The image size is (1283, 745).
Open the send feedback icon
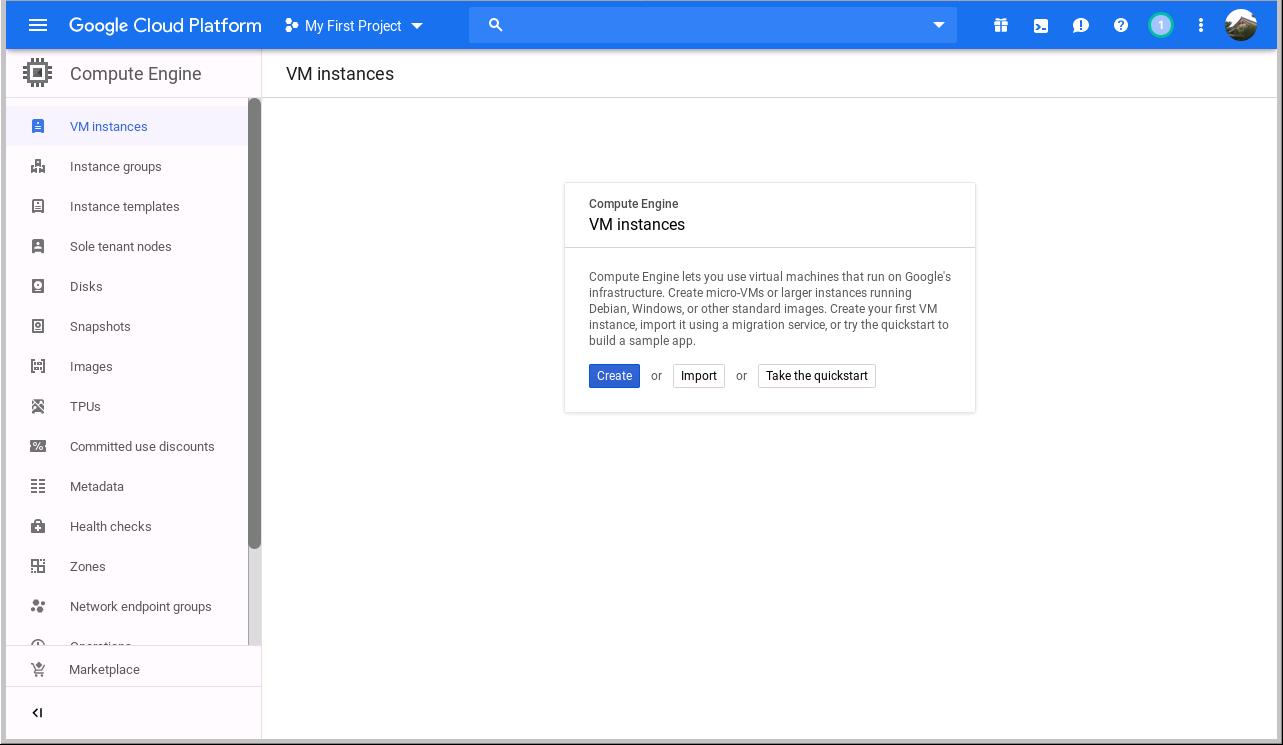click(1081, 26)
